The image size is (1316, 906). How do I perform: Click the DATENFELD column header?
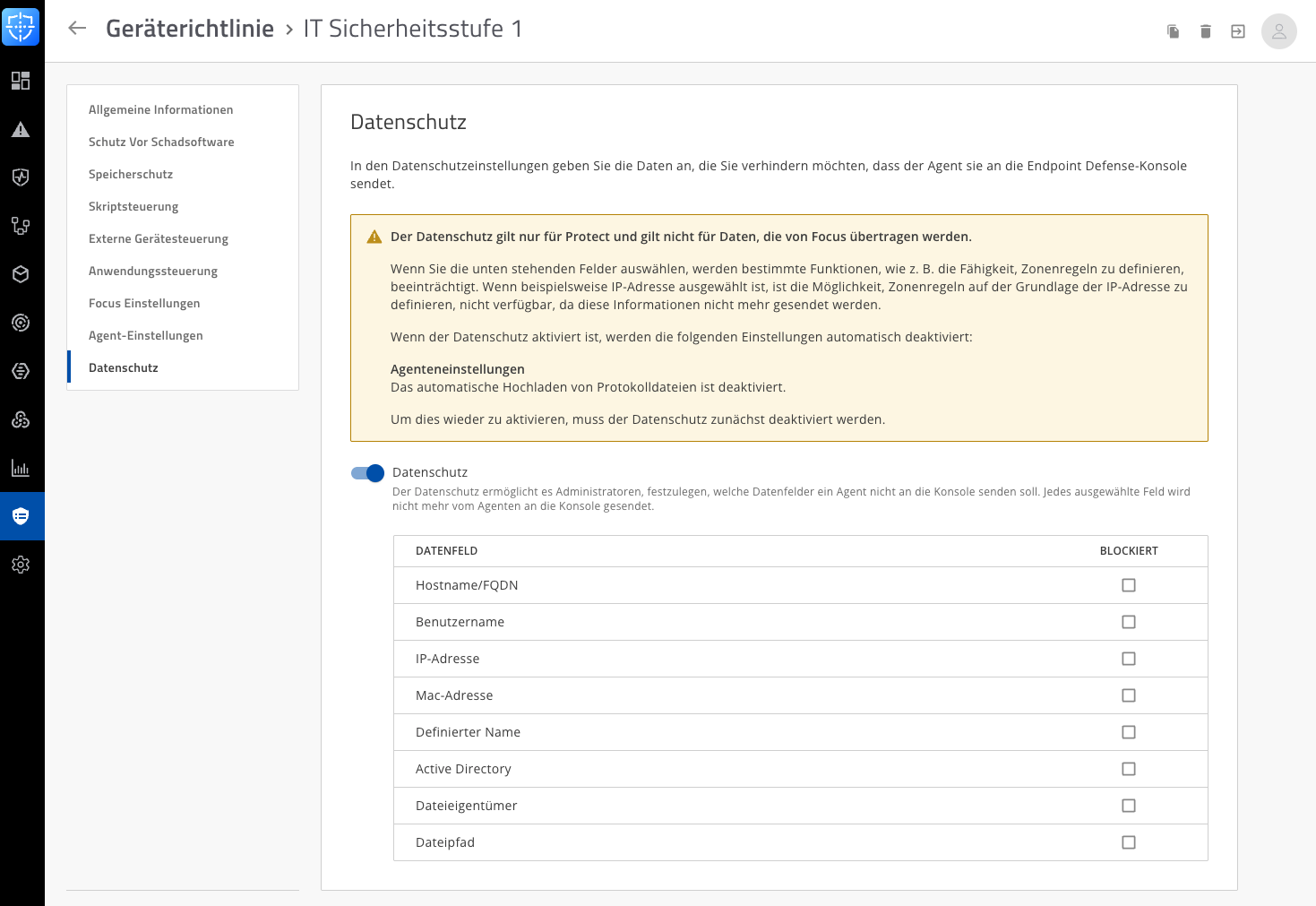tap(446, 551)
